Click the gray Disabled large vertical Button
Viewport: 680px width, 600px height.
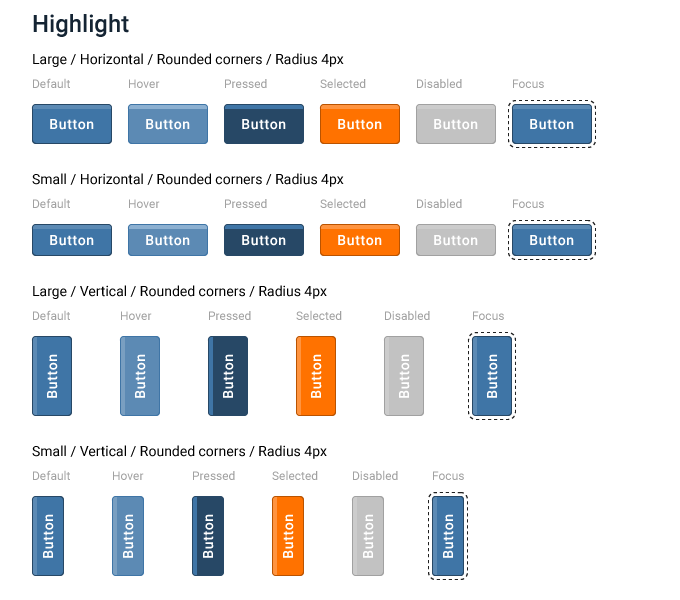pos(404,376)
